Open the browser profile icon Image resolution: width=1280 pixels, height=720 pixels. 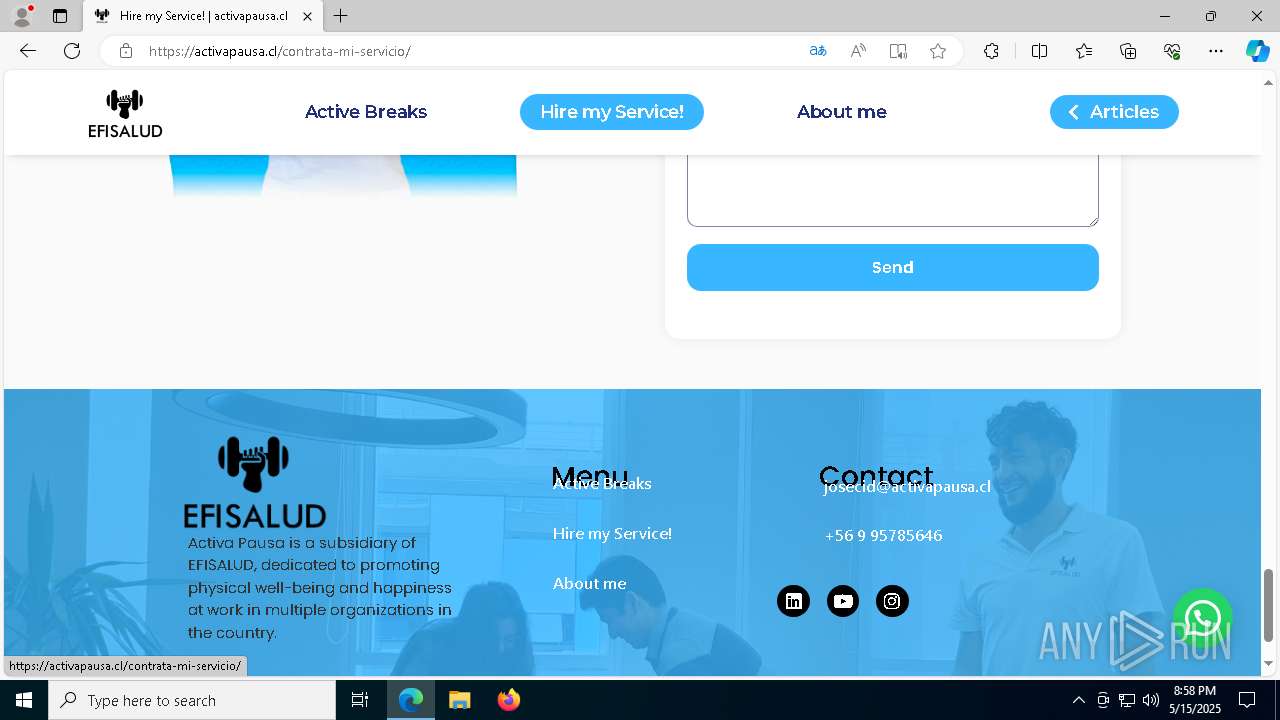click(21, 16)
